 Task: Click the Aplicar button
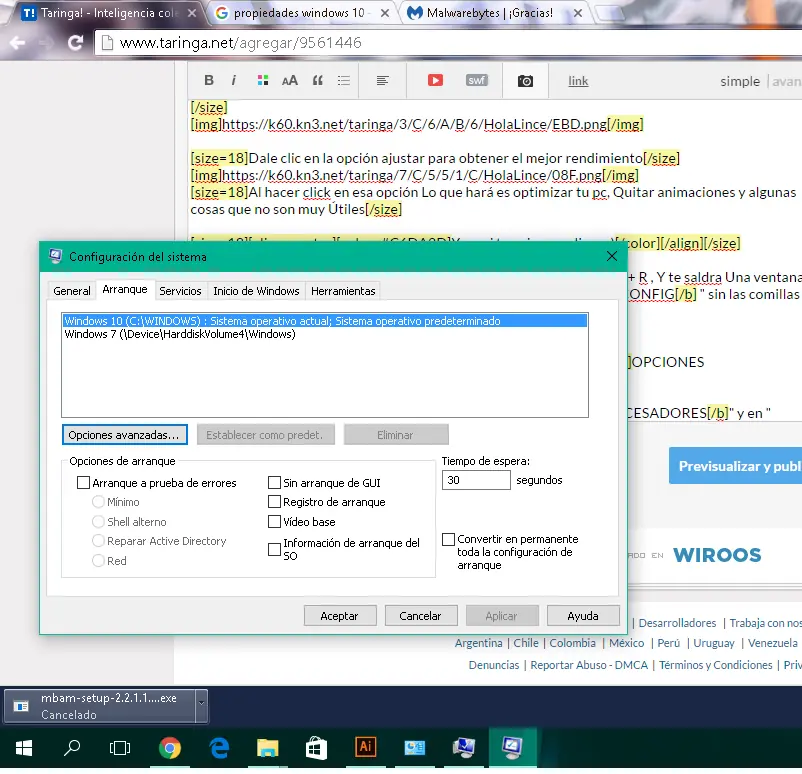pyautogui.click(x=502, y=616)
